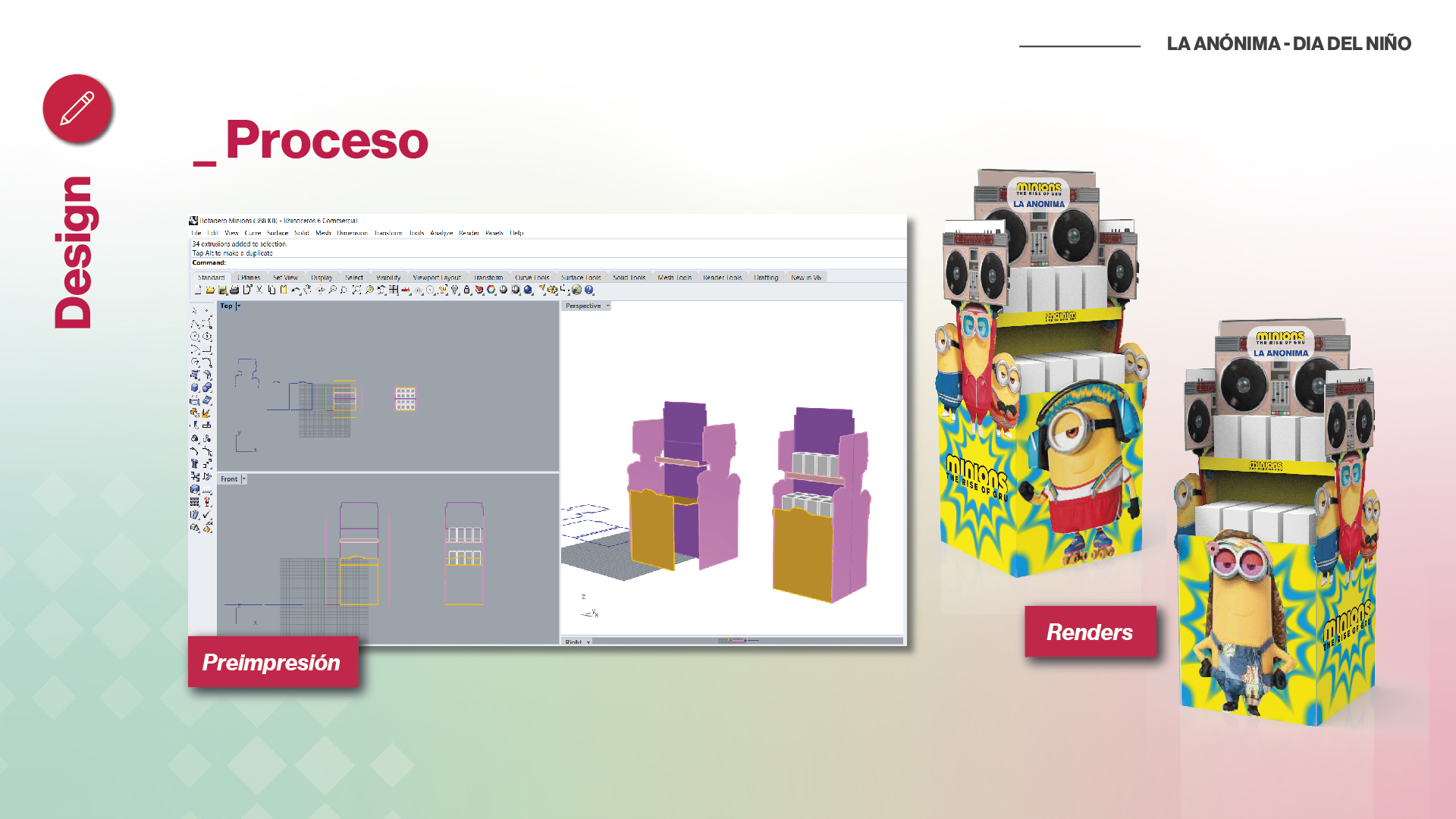Click the Undo arrow icon
Image resolution: width=1456 pixels, height=819 pixels.
point(296,290)
